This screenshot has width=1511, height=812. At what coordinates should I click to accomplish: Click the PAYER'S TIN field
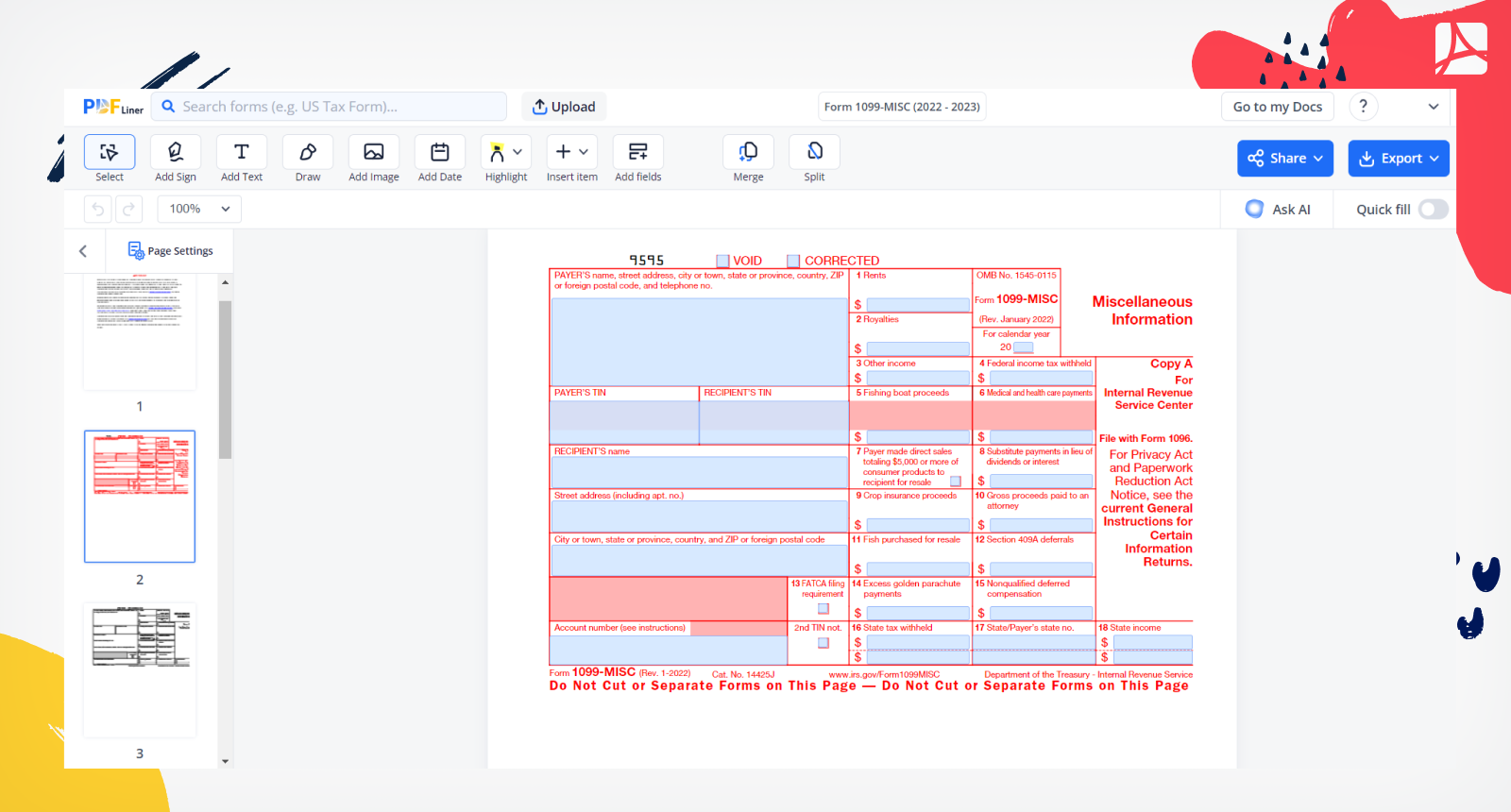point(624,423)
